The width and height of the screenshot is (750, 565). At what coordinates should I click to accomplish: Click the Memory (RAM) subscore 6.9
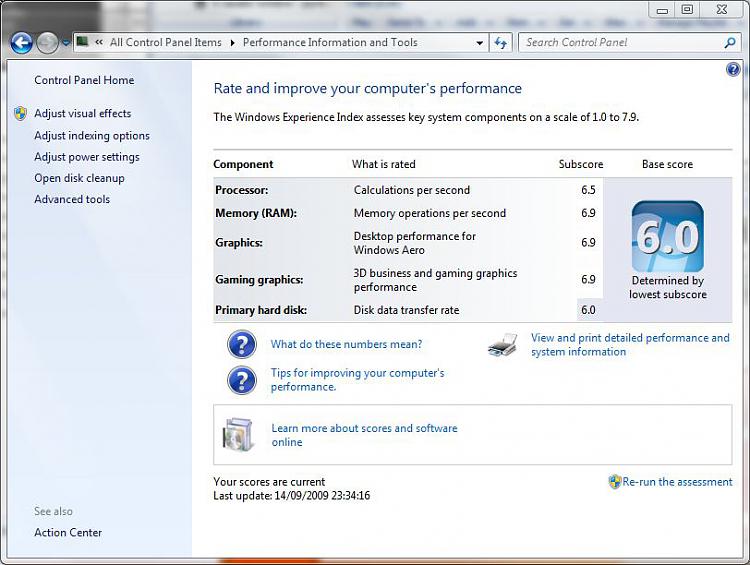[588, 213]
